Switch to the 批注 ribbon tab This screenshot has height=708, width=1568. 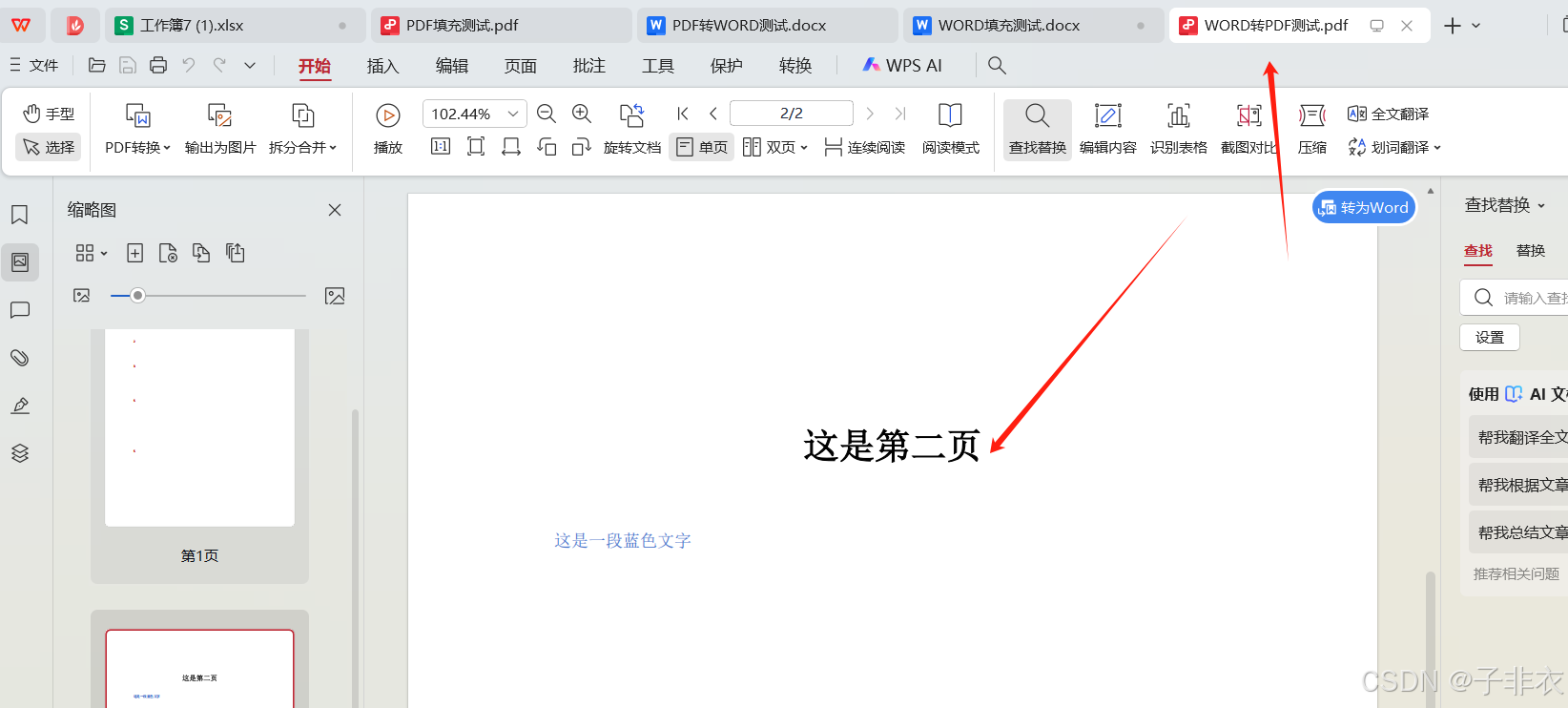pos(589,66)
